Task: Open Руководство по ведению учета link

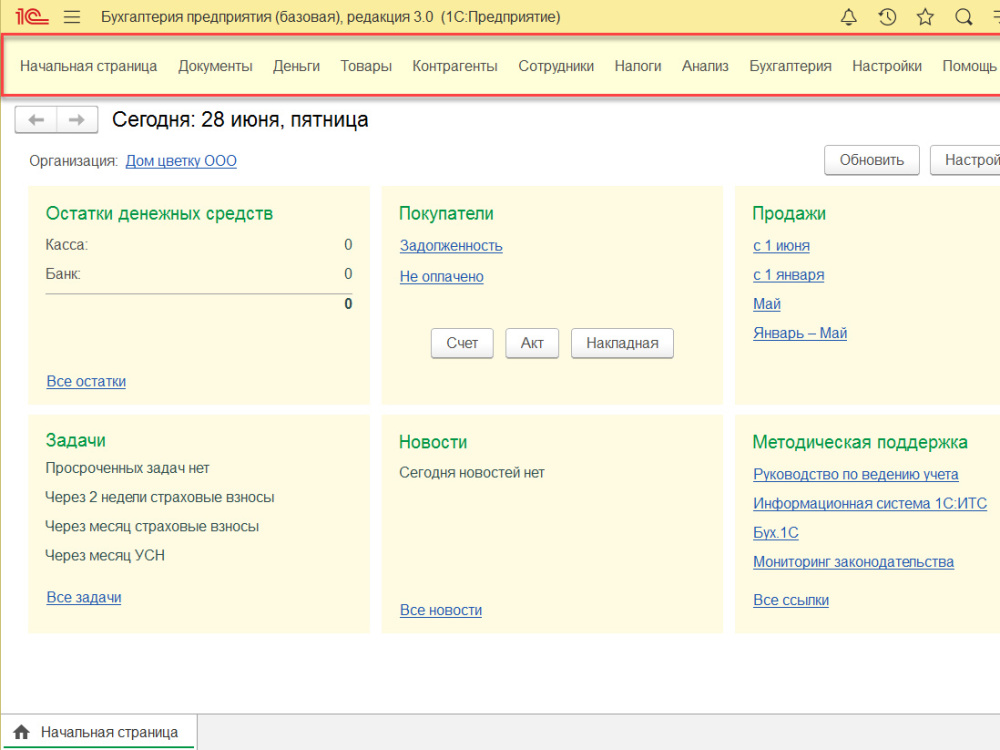Action: pos(855,474)
